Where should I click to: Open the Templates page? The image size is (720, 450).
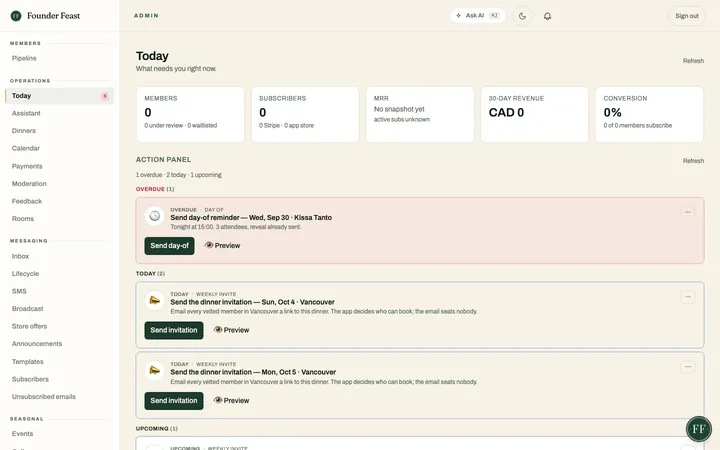coord(28,361)
